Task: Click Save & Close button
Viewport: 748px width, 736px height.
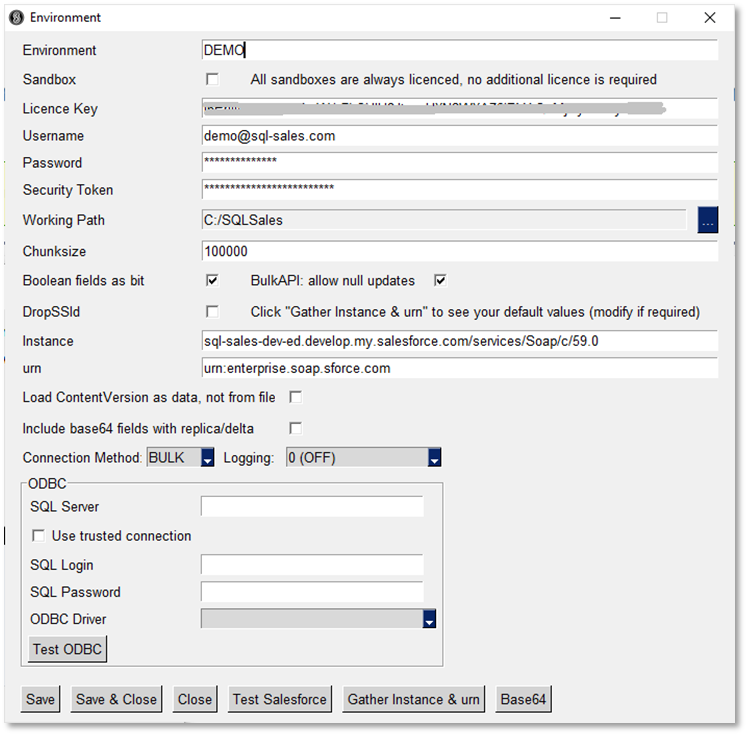Action: [x=116, y=699]
